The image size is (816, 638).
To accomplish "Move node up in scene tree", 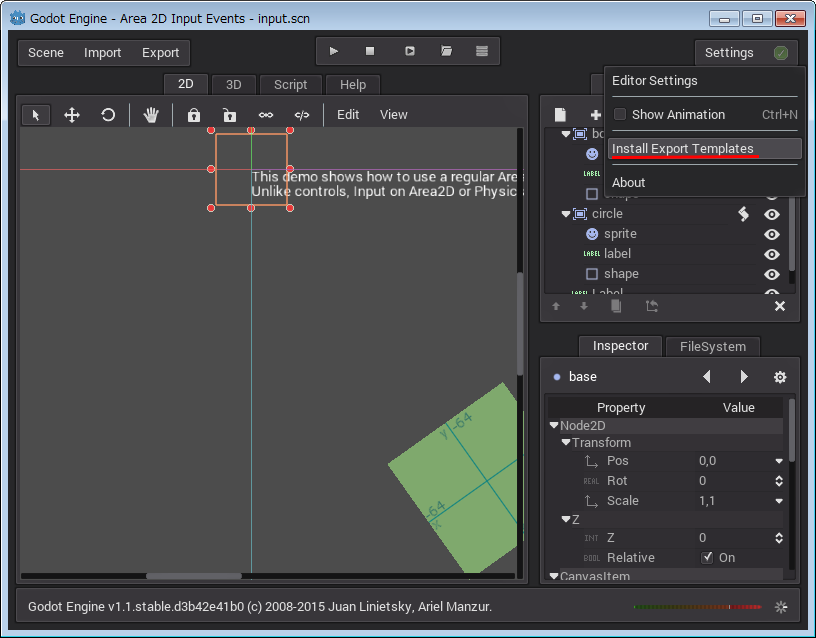I will coord(556,306).
